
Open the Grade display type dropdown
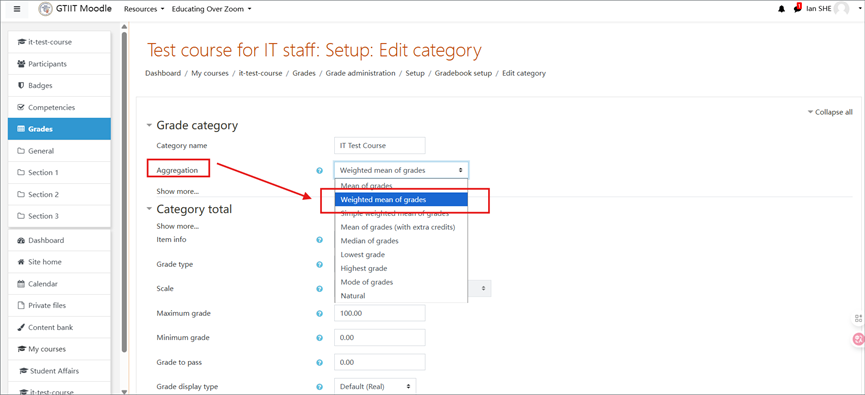(x=375, y=386)
